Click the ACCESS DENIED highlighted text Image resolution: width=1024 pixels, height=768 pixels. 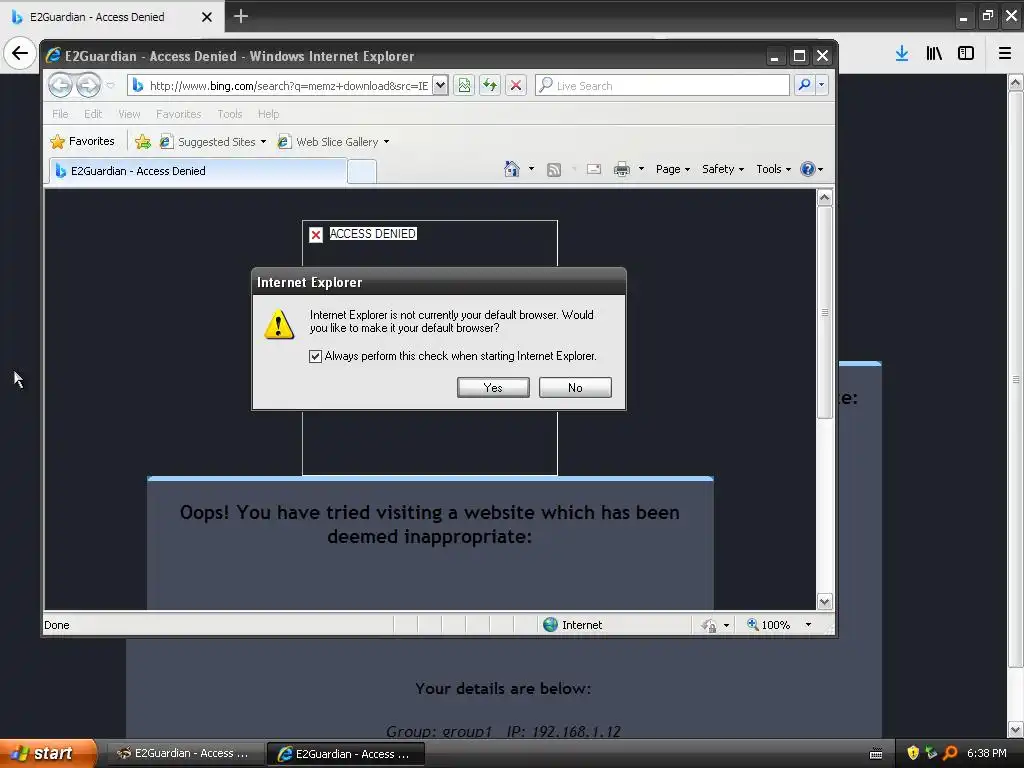pos(373,234)
